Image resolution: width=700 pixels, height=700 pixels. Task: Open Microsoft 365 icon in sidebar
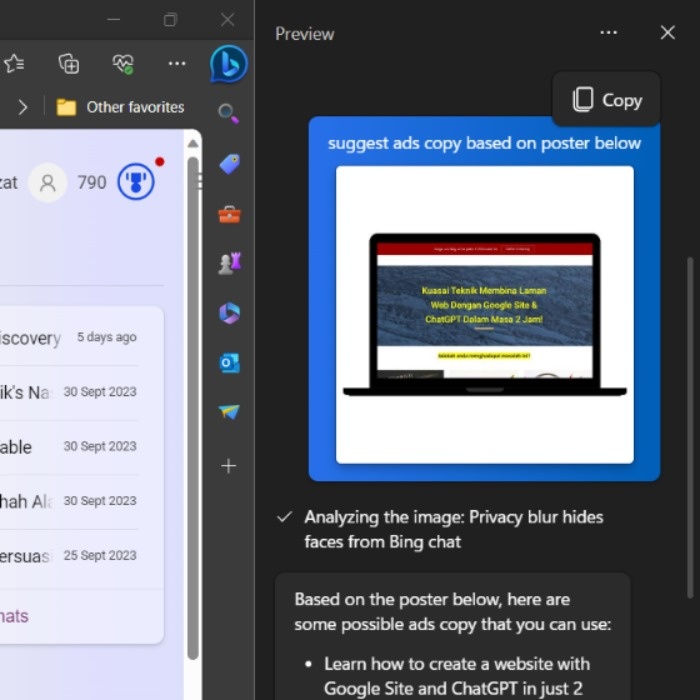(229, 313)
